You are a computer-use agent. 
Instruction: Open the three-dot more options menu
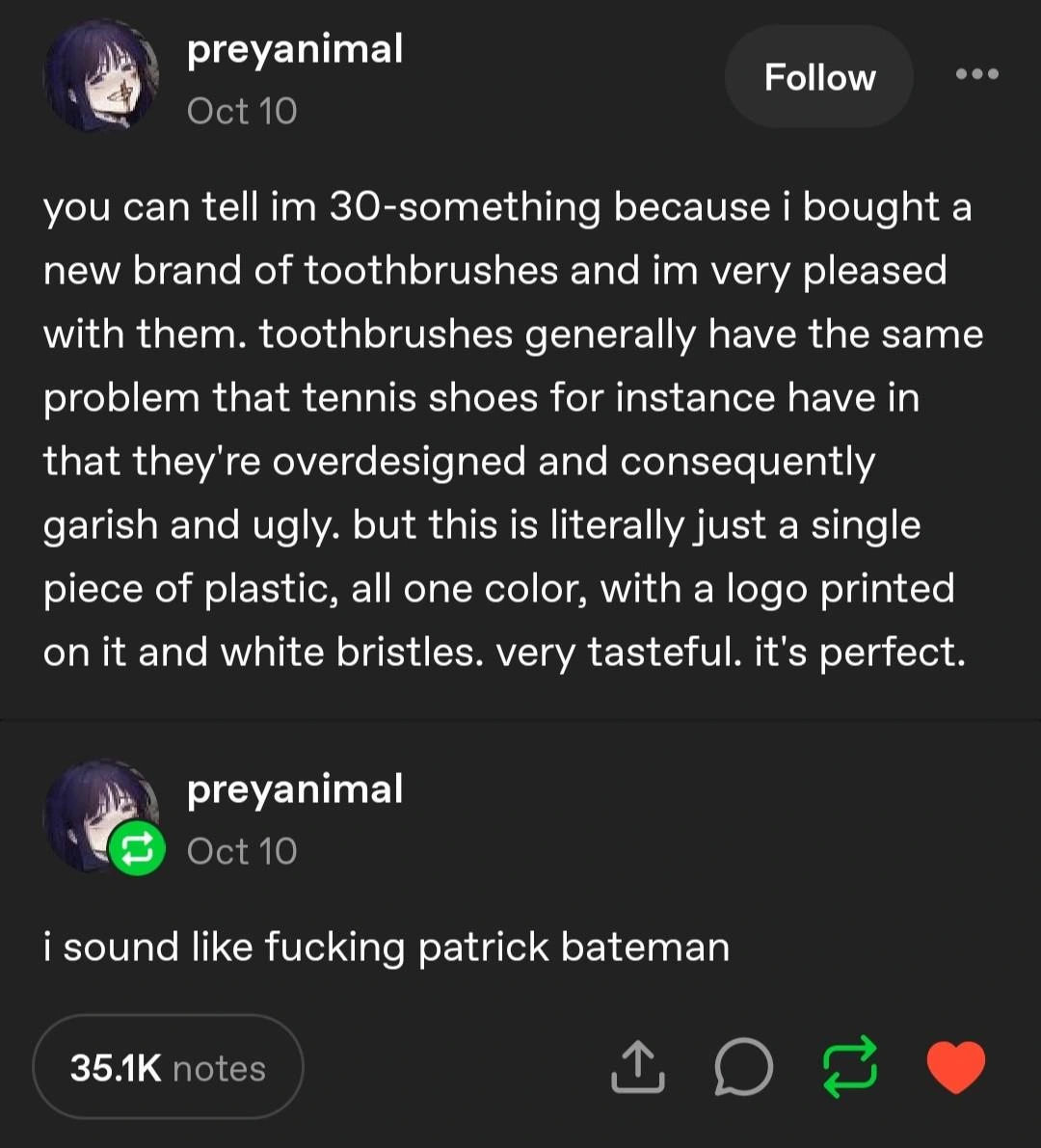click(x=976, y=74)
